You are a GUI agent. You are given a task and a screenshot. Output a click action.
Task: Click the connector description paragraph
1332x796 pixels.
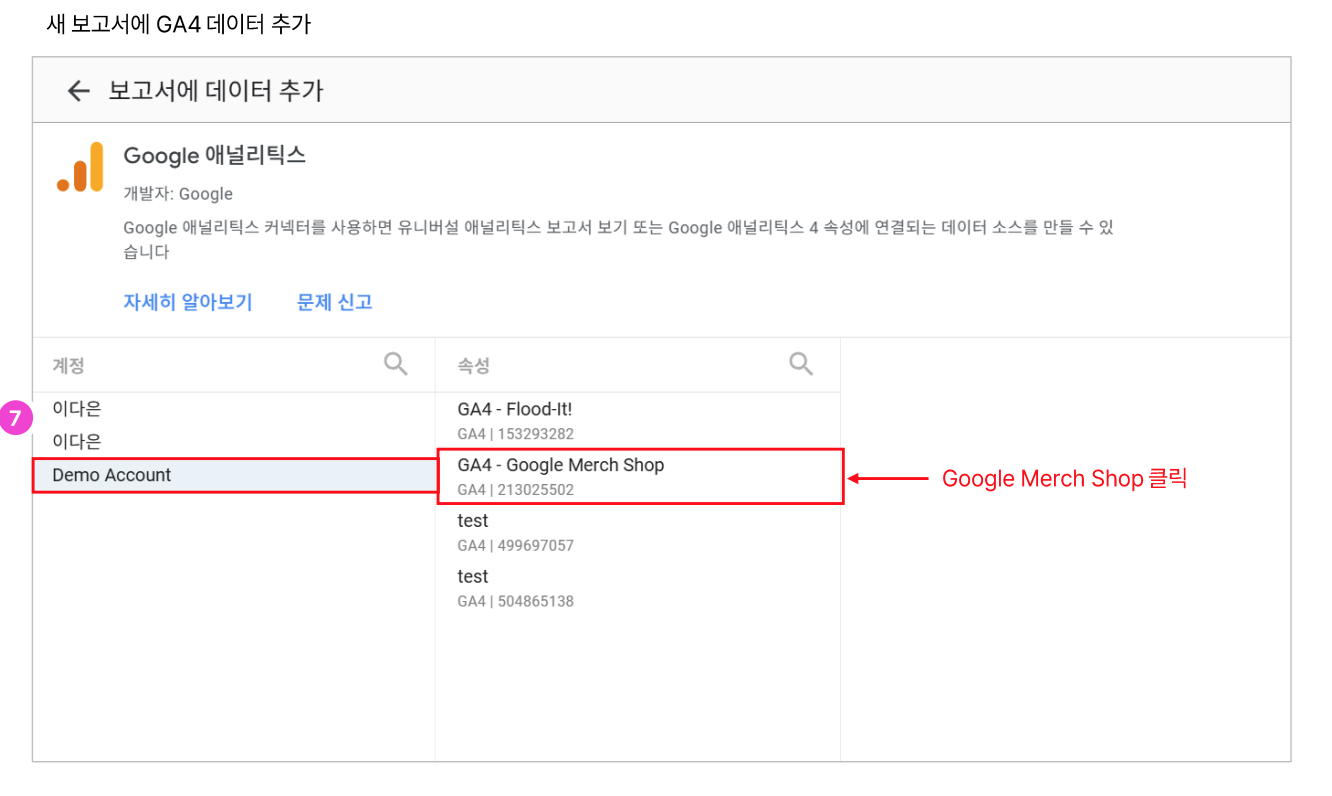(618, 240)
